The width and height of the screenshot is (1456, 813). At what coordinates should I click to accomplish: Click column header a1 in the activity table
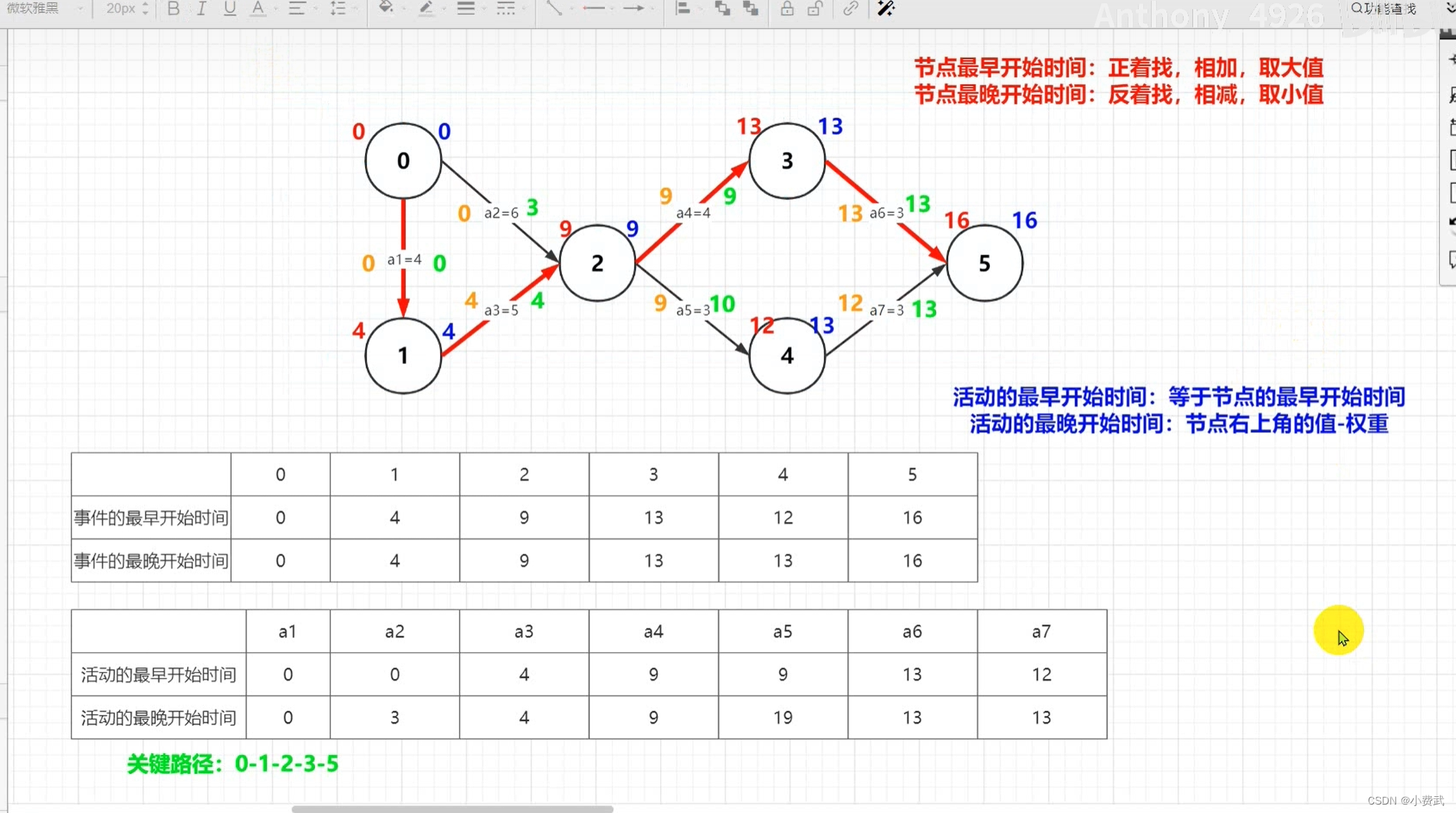288,632
